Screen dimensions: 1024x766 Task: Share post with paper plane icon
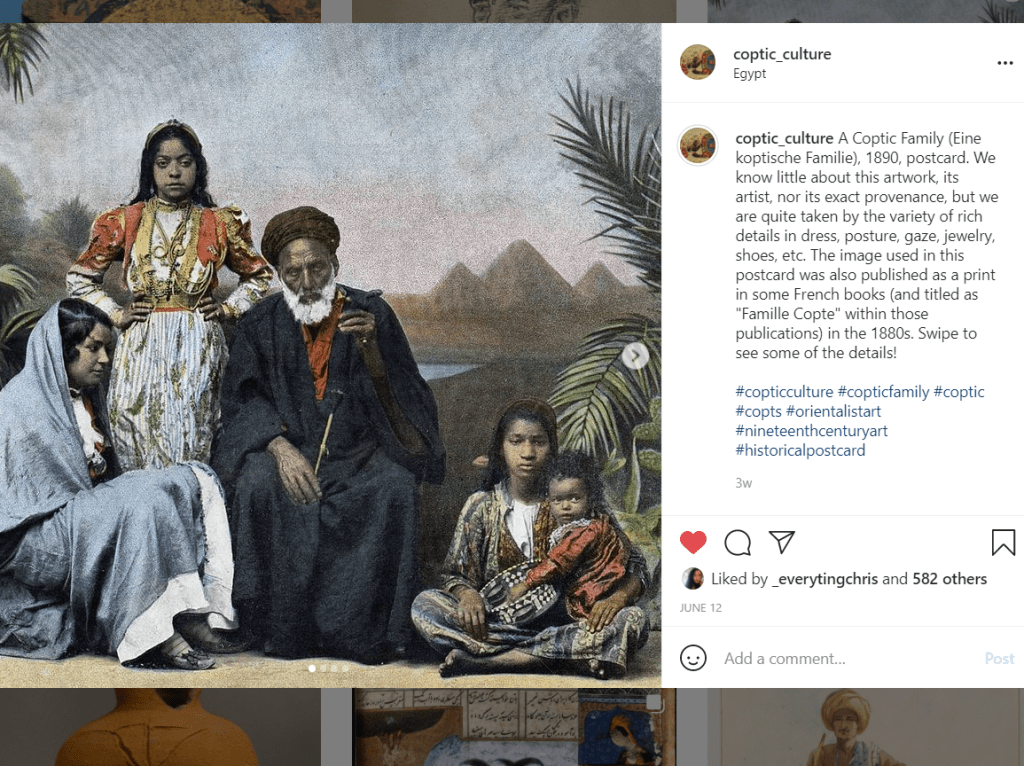coord(782,542)
